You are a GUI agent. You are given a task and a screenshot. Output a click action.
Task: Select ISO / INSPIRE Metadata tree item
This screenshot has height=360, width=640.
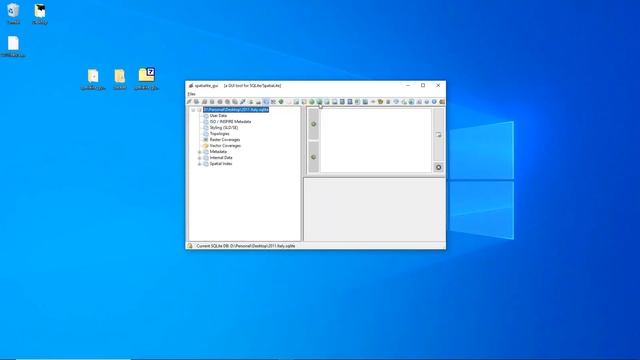230,122
